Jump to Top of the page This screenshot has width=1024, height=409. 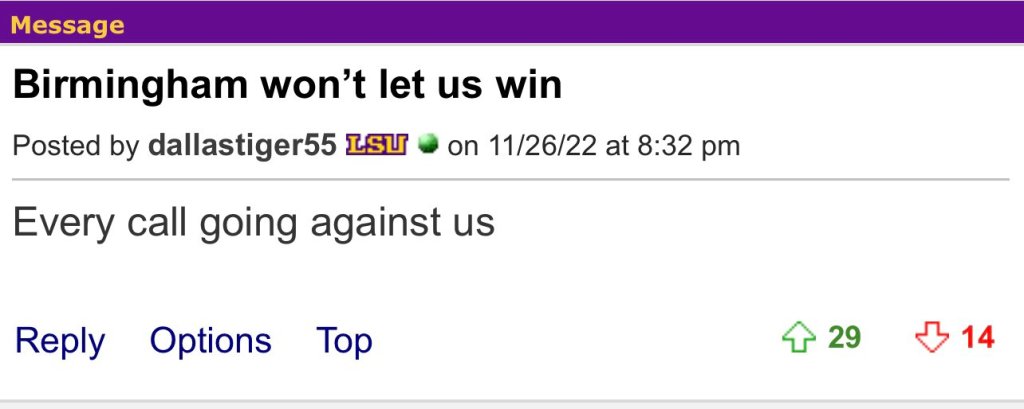pos(344,341)
